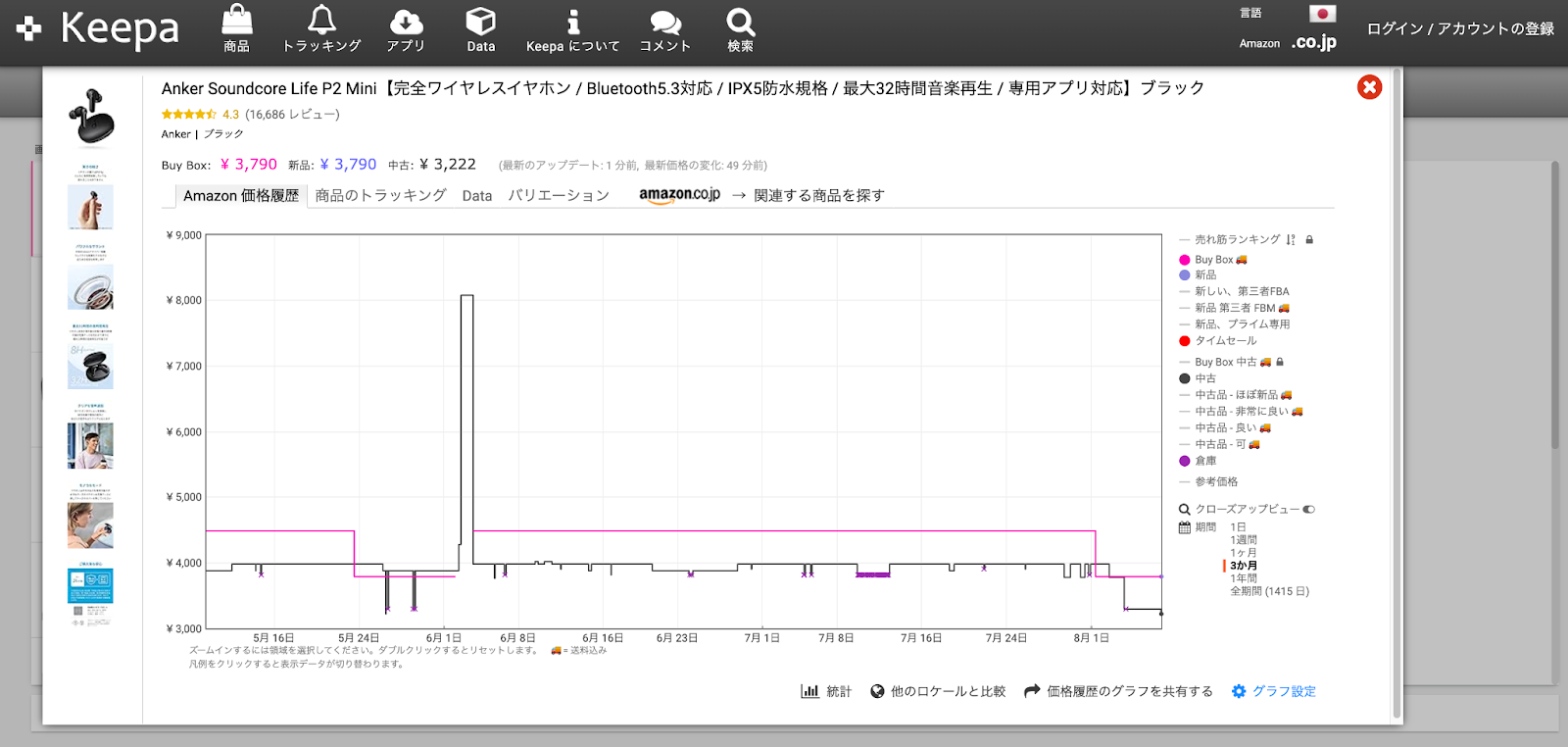Toggle 新しい、第三者FBA legend entry
1568x747 pixels.
[x=1235, y=291]
